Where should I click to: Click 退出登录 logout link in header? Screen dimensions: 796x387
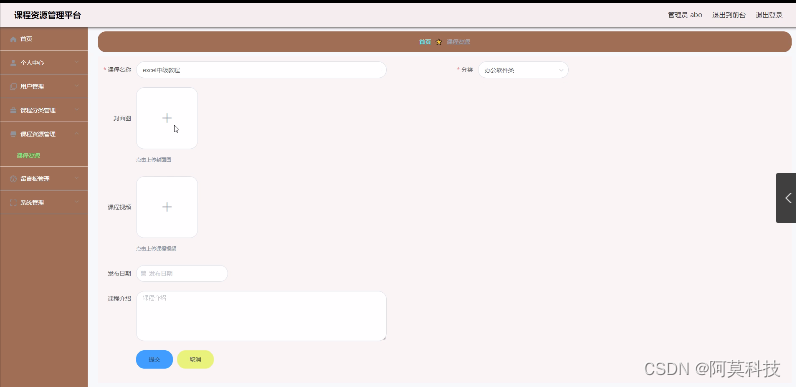point(769,15)
